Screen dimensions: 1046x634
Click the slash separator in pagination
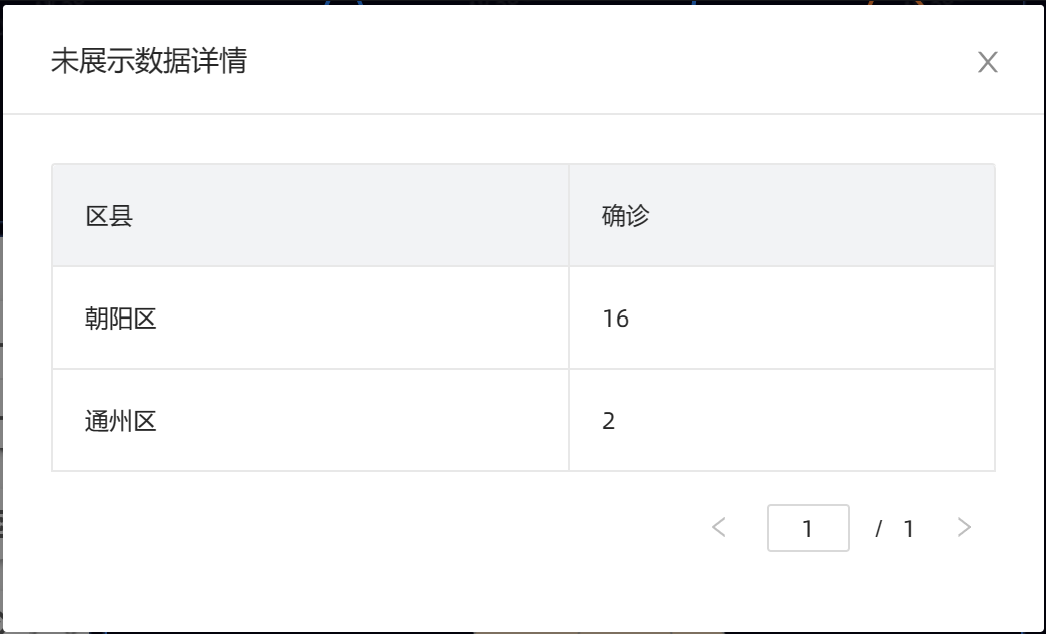[x=879, y=529]
